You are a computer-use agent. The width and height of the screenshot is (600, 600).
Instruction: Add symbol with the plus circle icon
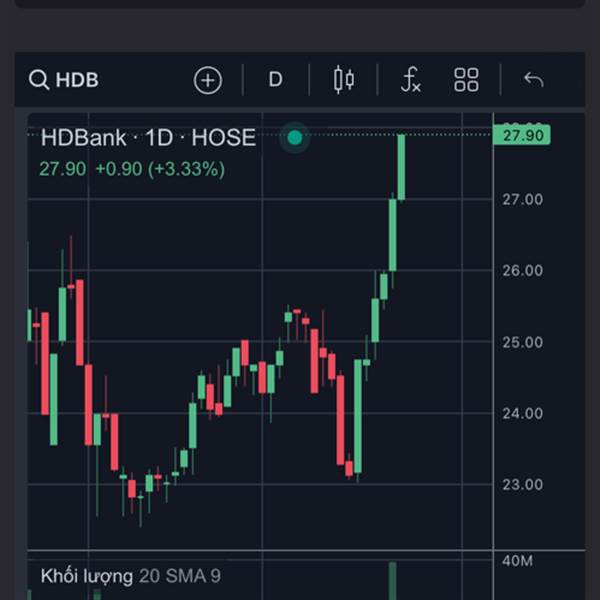[x=208, y=80]
